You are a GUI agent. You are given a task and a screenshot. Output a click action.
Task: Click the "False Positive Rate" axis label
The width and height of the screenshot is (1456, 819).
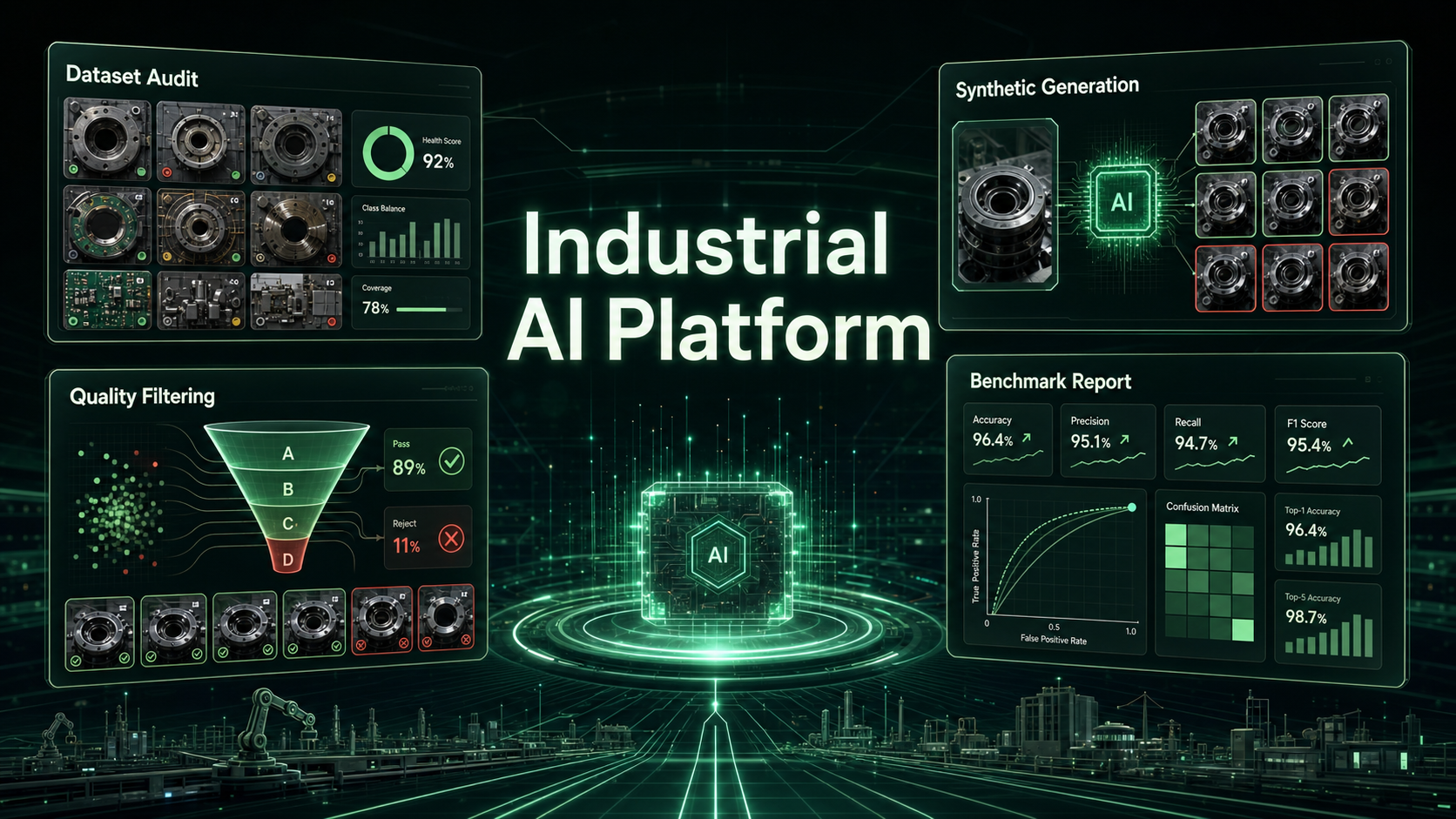pyautogui.click(x=1054, y=641)
